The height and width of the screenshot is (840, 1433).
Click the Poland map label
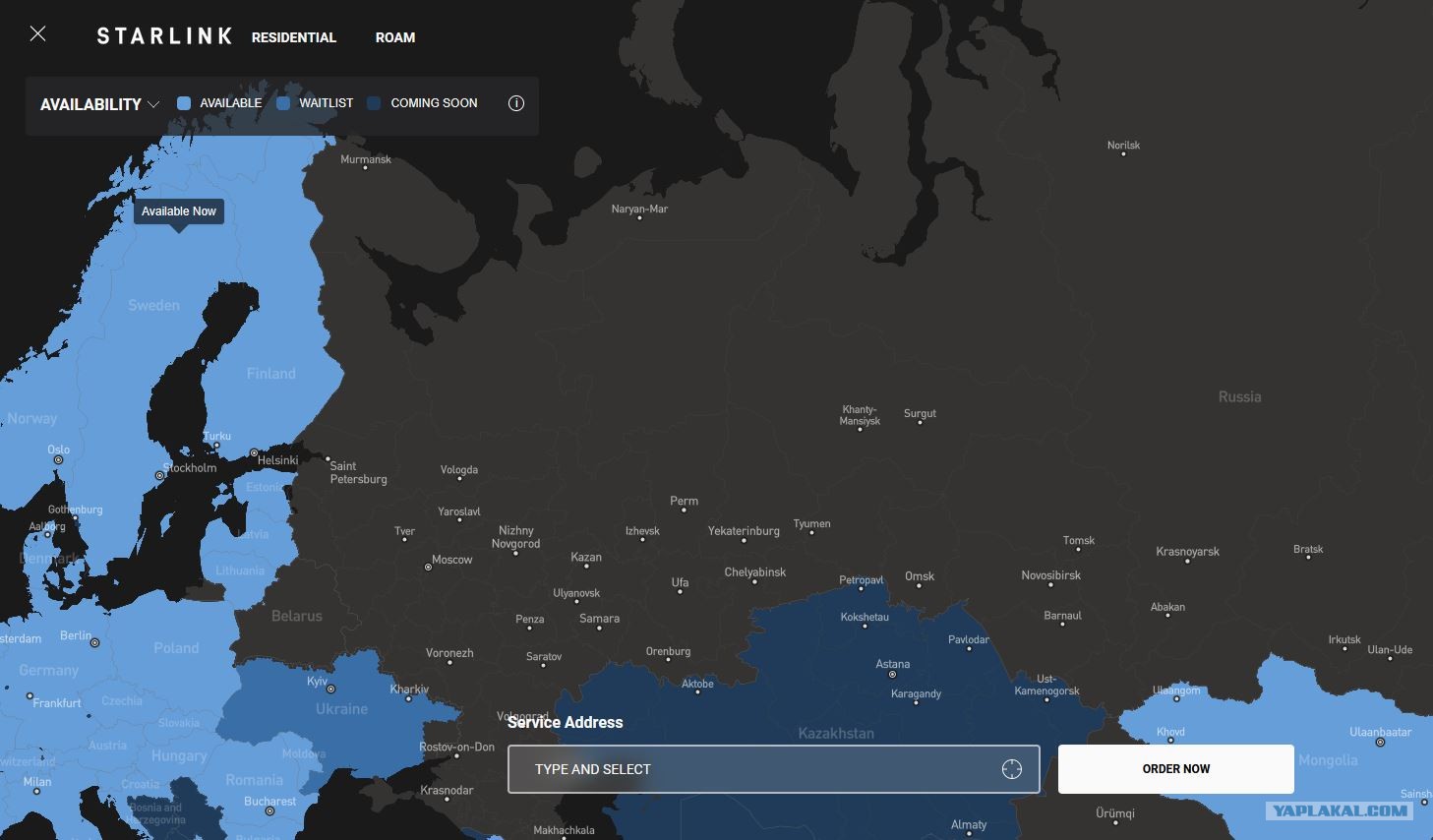(x=176, y=648)
